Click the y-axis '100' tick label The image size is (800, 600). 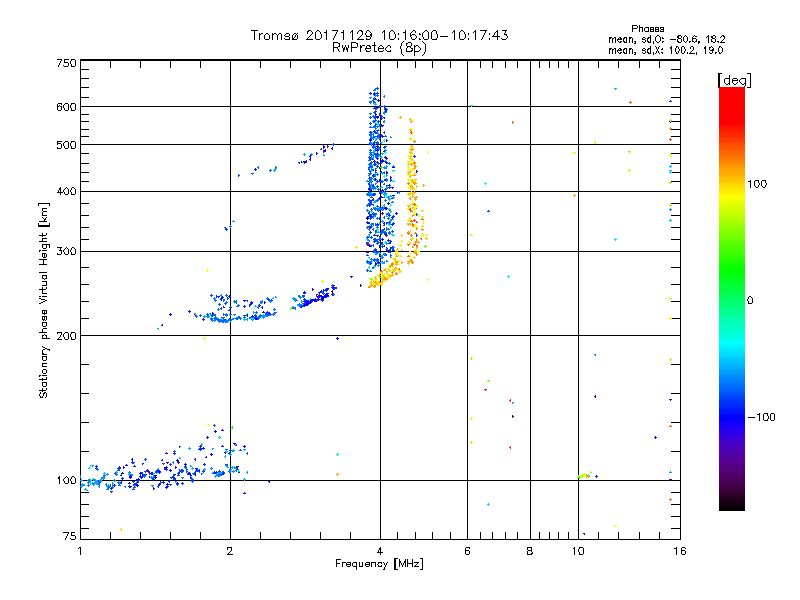coord(66,480)
